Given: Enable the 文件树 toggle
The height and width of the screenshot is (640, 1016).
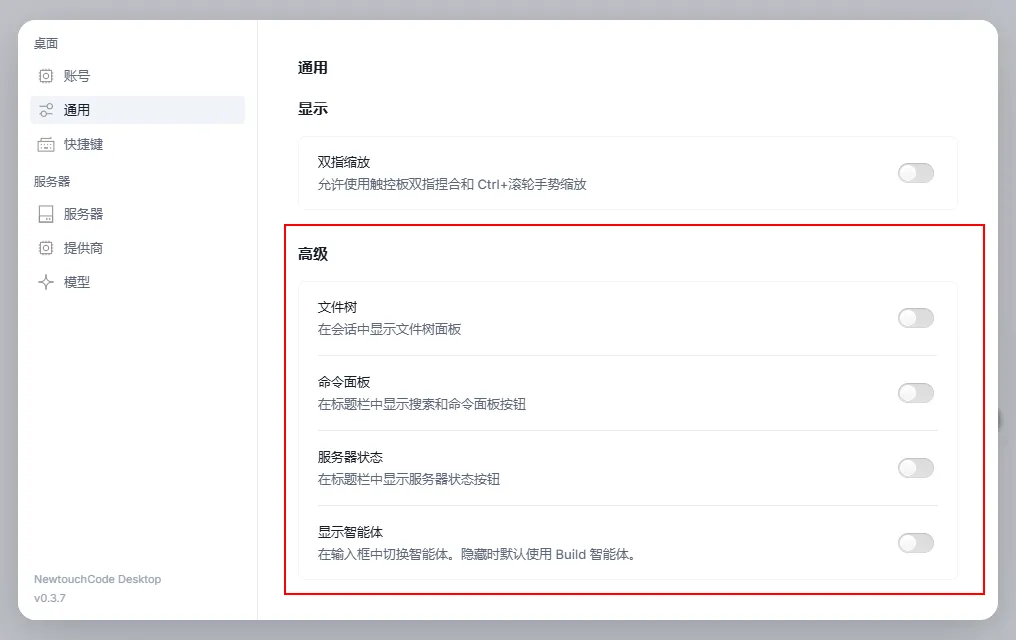Looking at the screenshot, I should tap(916, 318).
